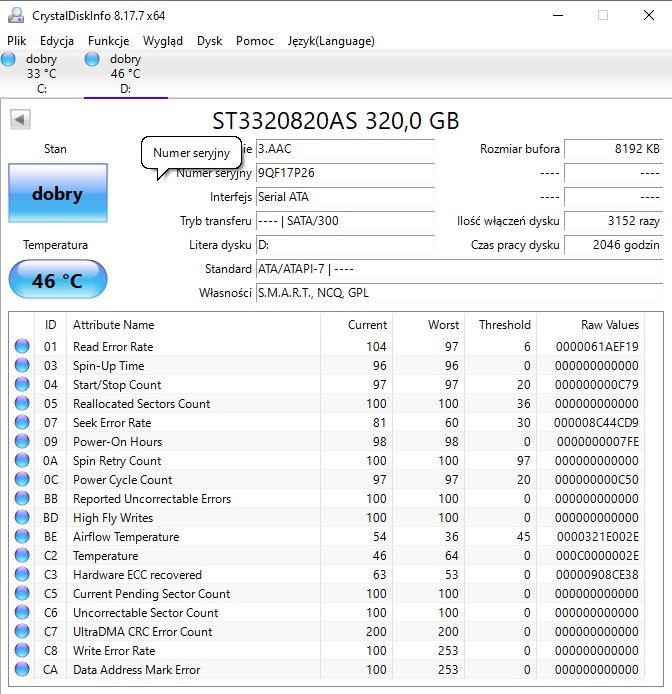Click status orb for UltraDMA CRC Error Count

(22, 632)
